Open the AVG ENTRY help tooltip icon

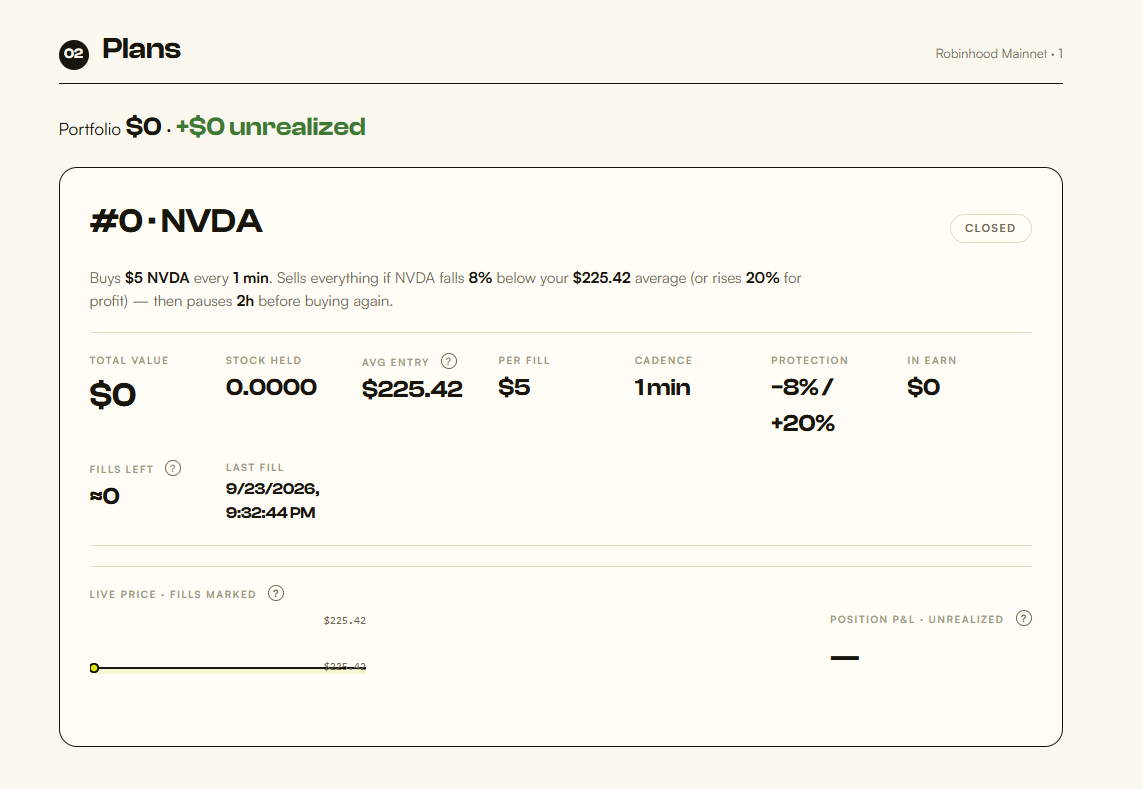click(449, 361)
